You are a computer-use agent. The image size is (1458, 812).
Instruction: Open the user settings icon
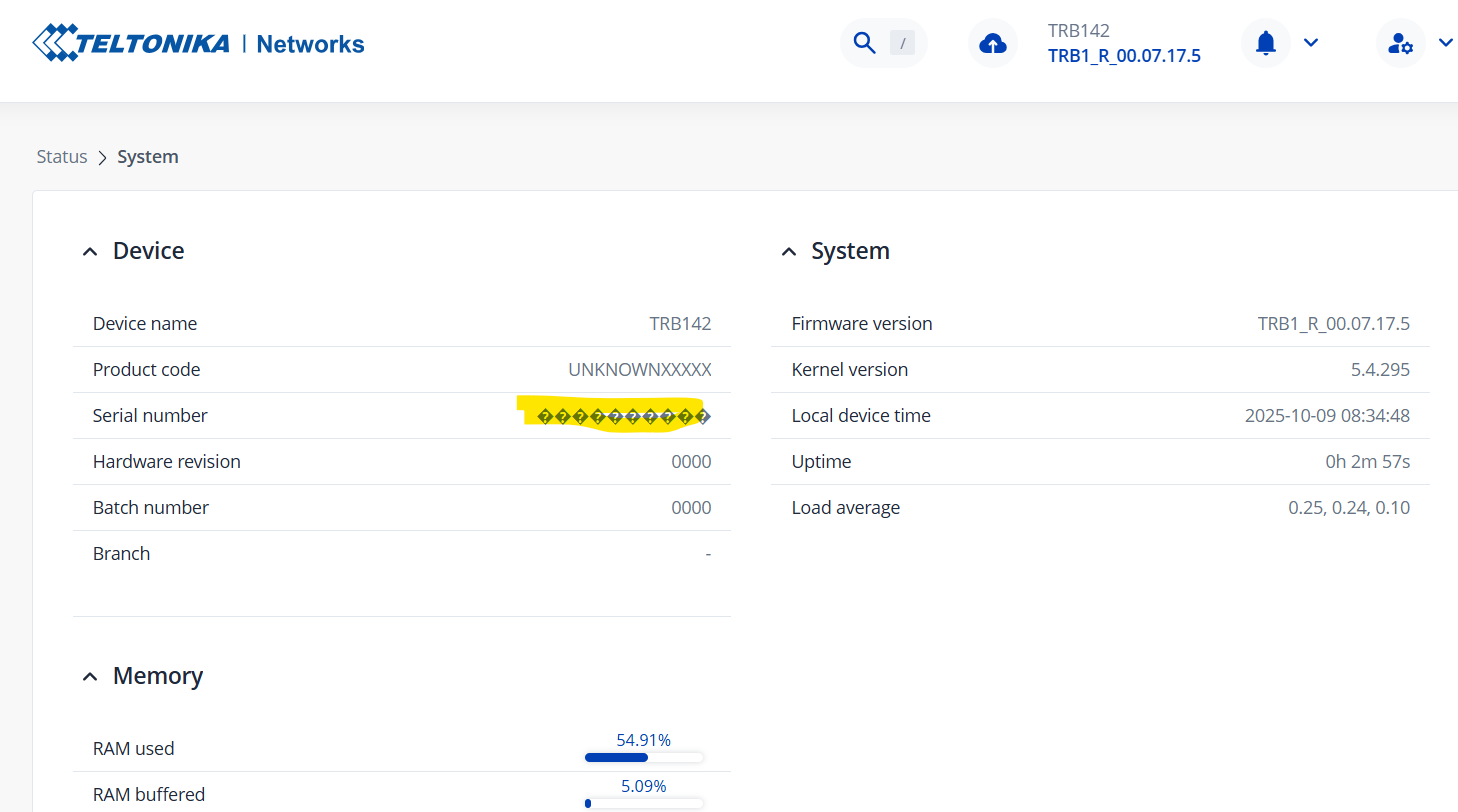(x=1400, y=44)
